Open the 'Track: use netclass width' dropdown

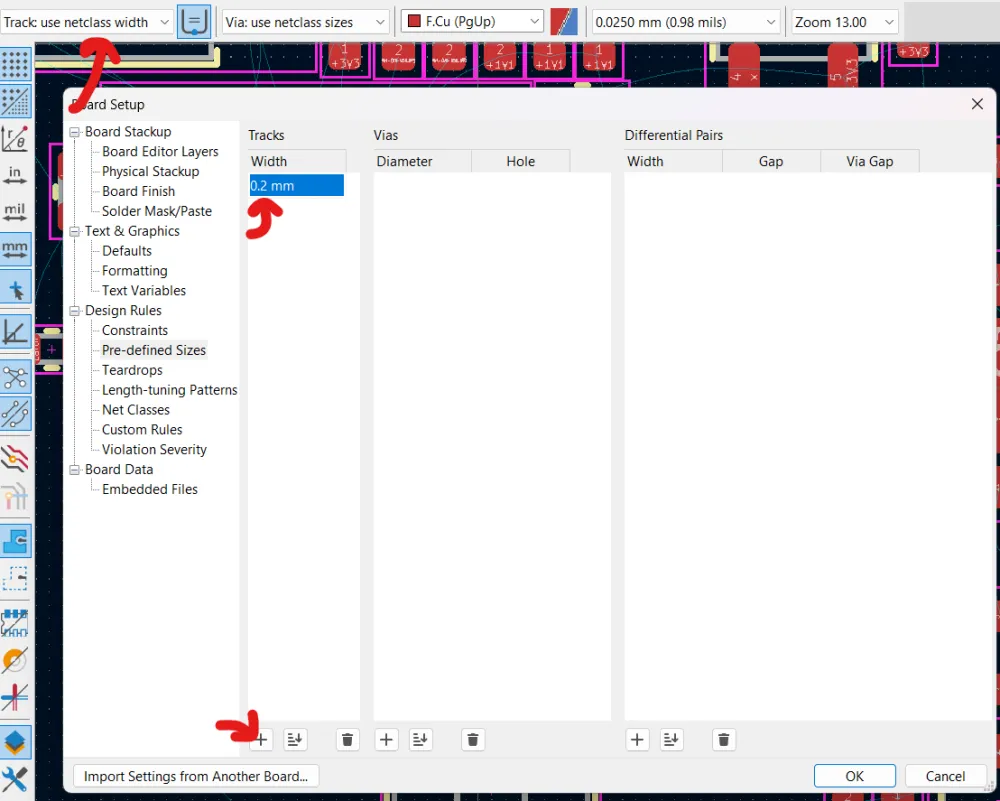[87, 21]
